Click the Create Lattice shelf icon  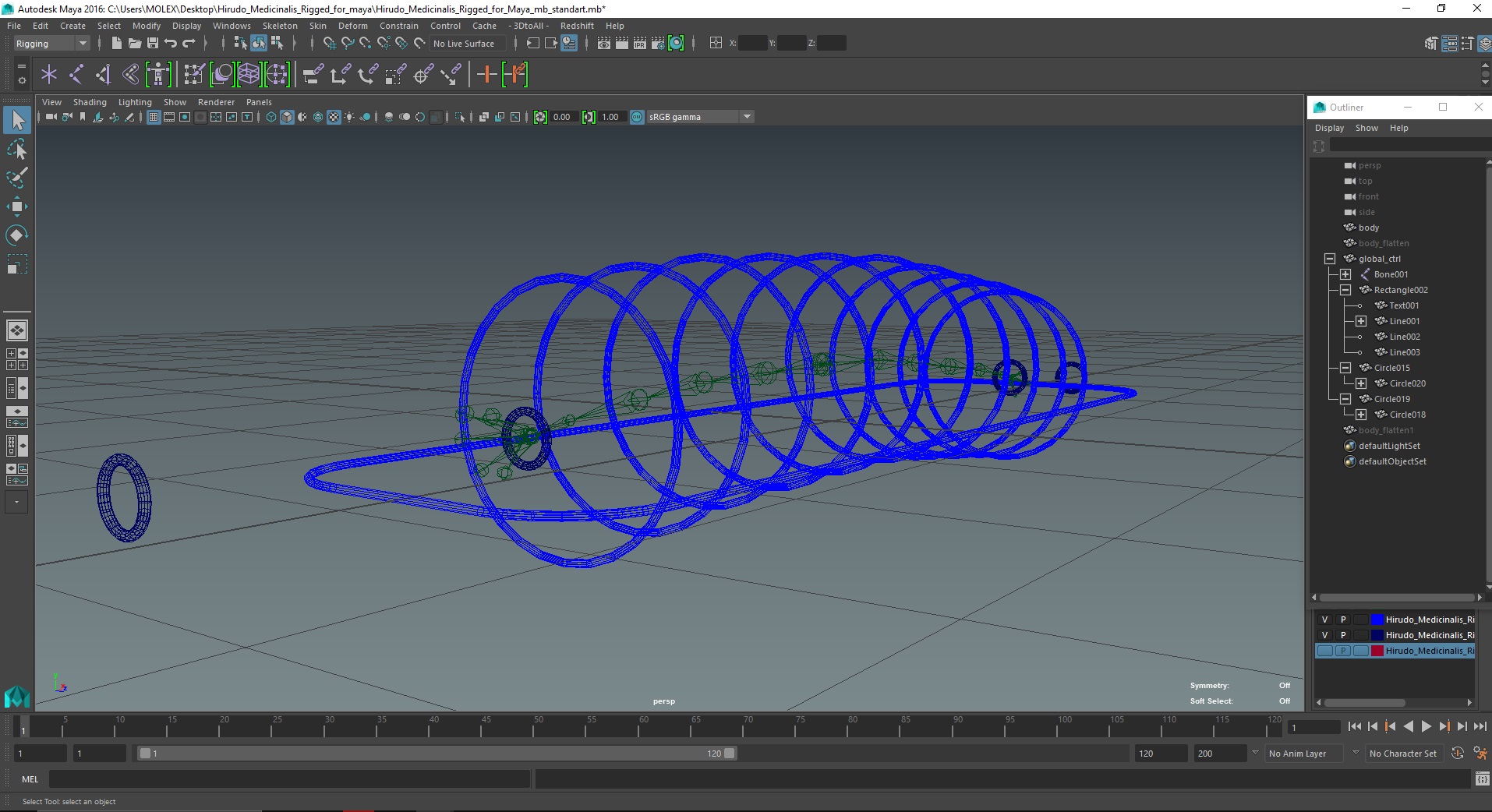tap(249, 75)
